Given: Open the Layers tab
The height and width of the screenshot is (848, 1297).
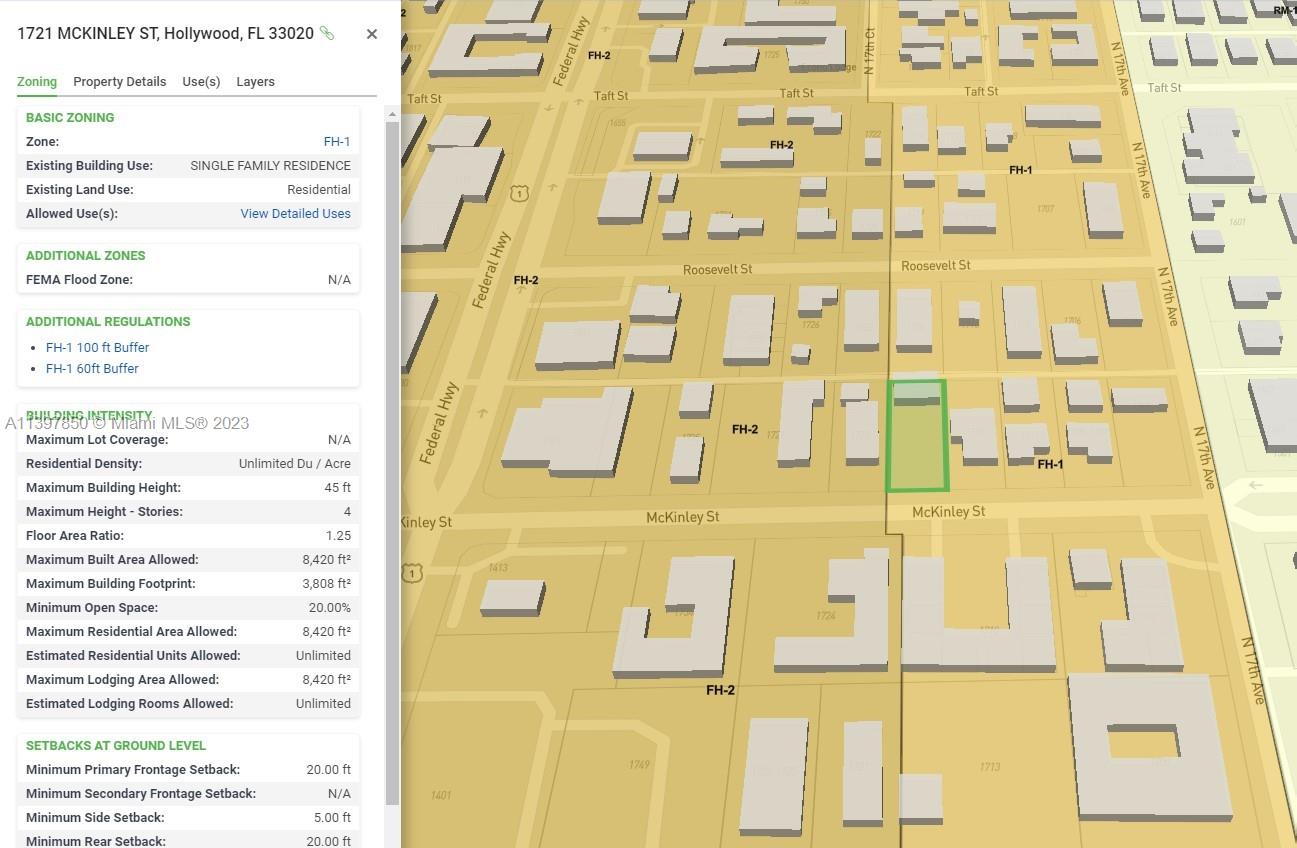Looking at the screenshot, I should click(x=255, y=82).
